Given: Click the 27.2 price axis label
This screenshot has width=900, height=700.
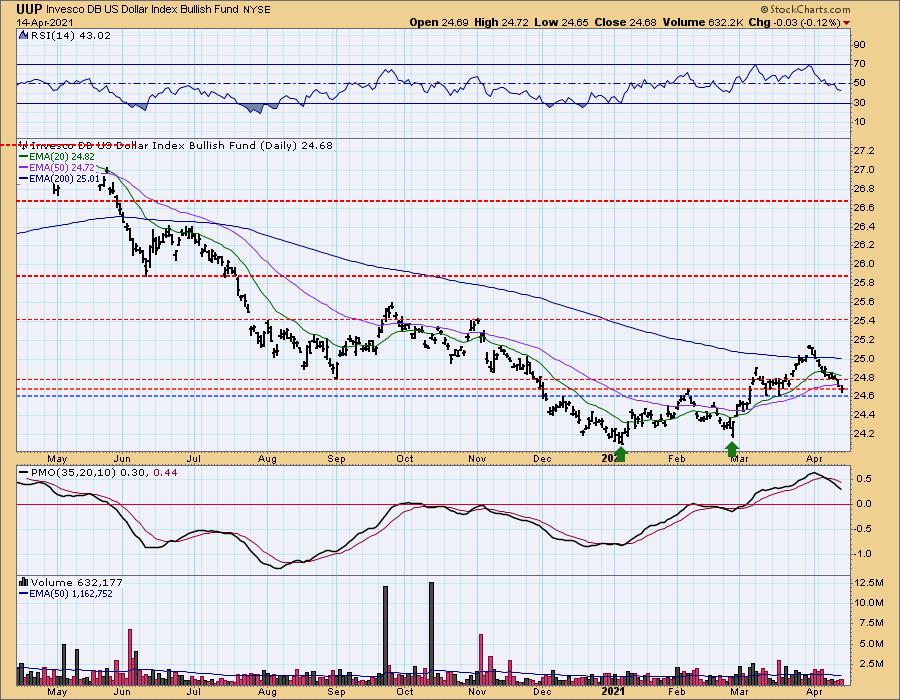Looking at the screenshot, I should click(x=864, y=150).
